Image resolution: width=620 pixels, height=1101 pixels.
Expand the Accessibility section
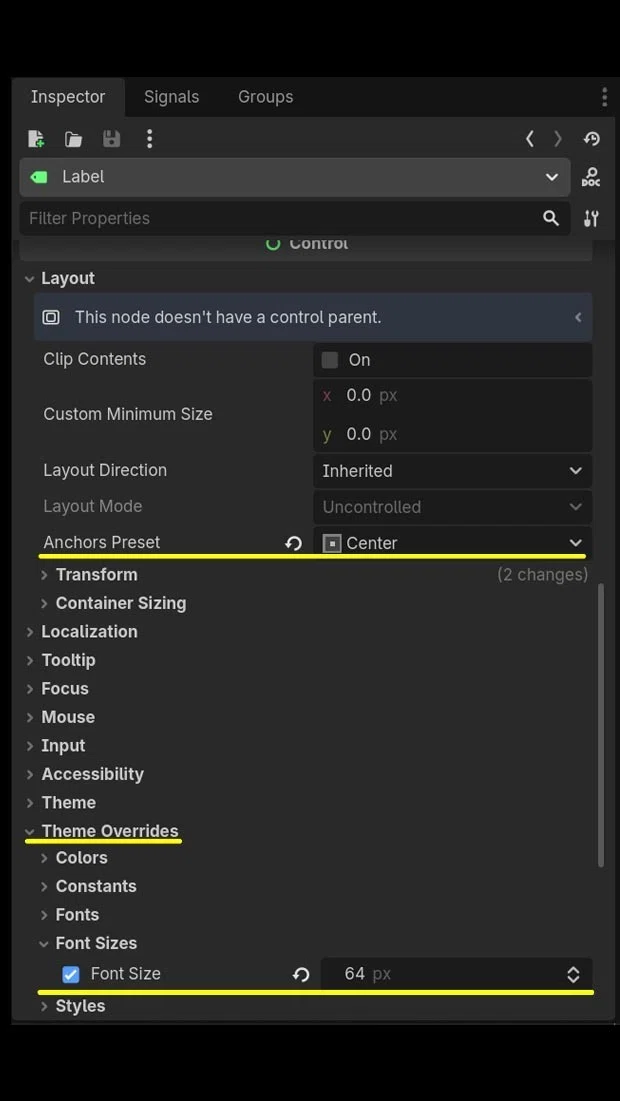point(92,774)
